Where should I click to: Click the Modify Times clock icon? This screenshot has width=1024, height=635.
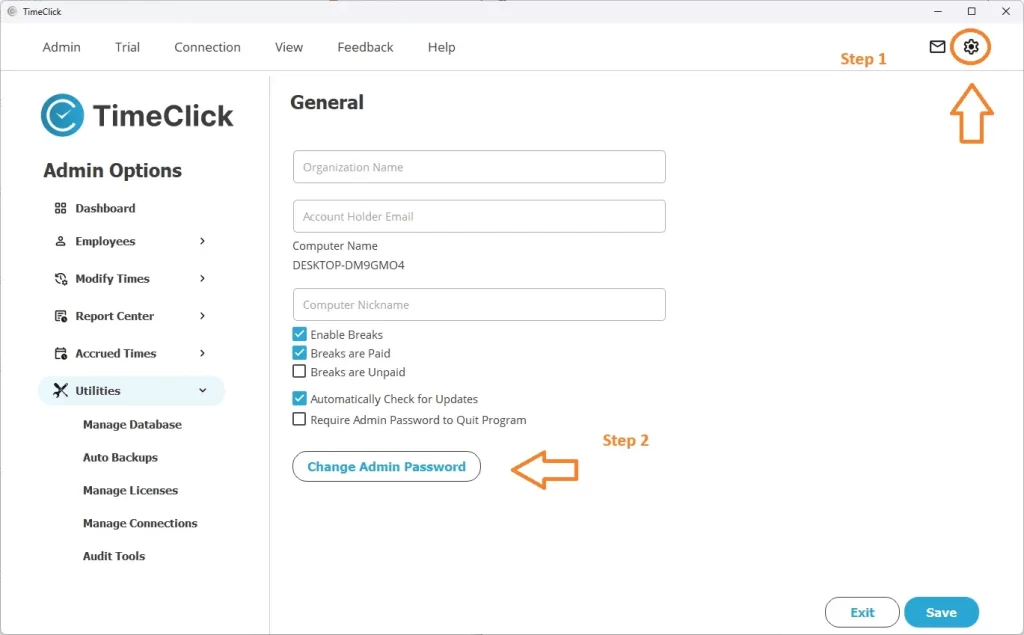coord(62,278)
